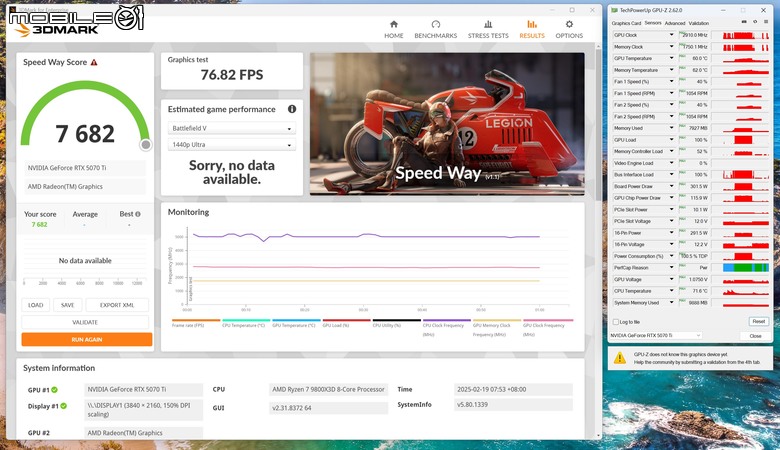Open GPU-Z GPU selector RTX 5070 Ti dropdown
The height and width of the screenshot is (450, 780).
tap(656, 336)
